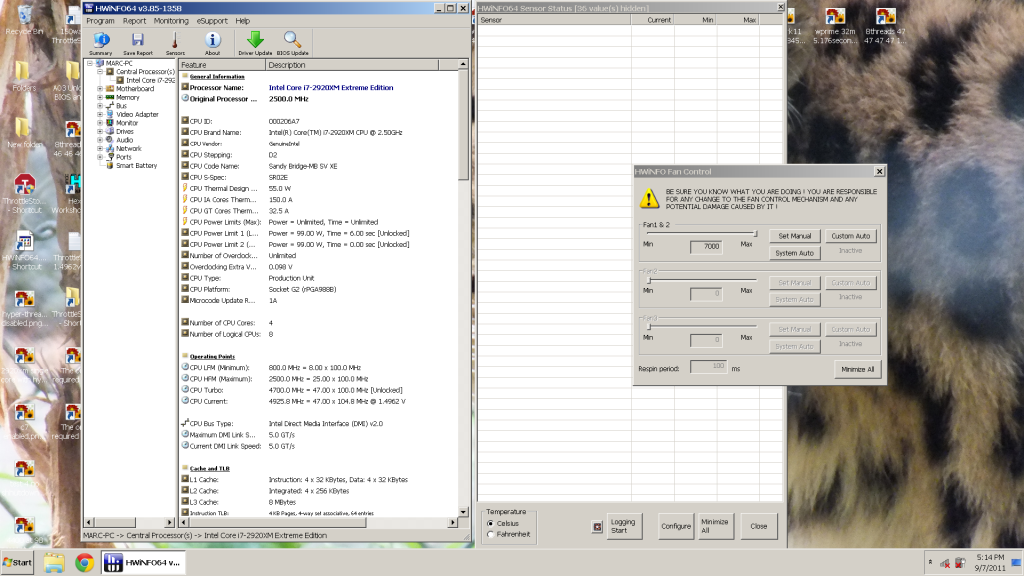Select the 8threads 47 desktop icon
The image size is (1024, 576).
(x=885, y=25)
